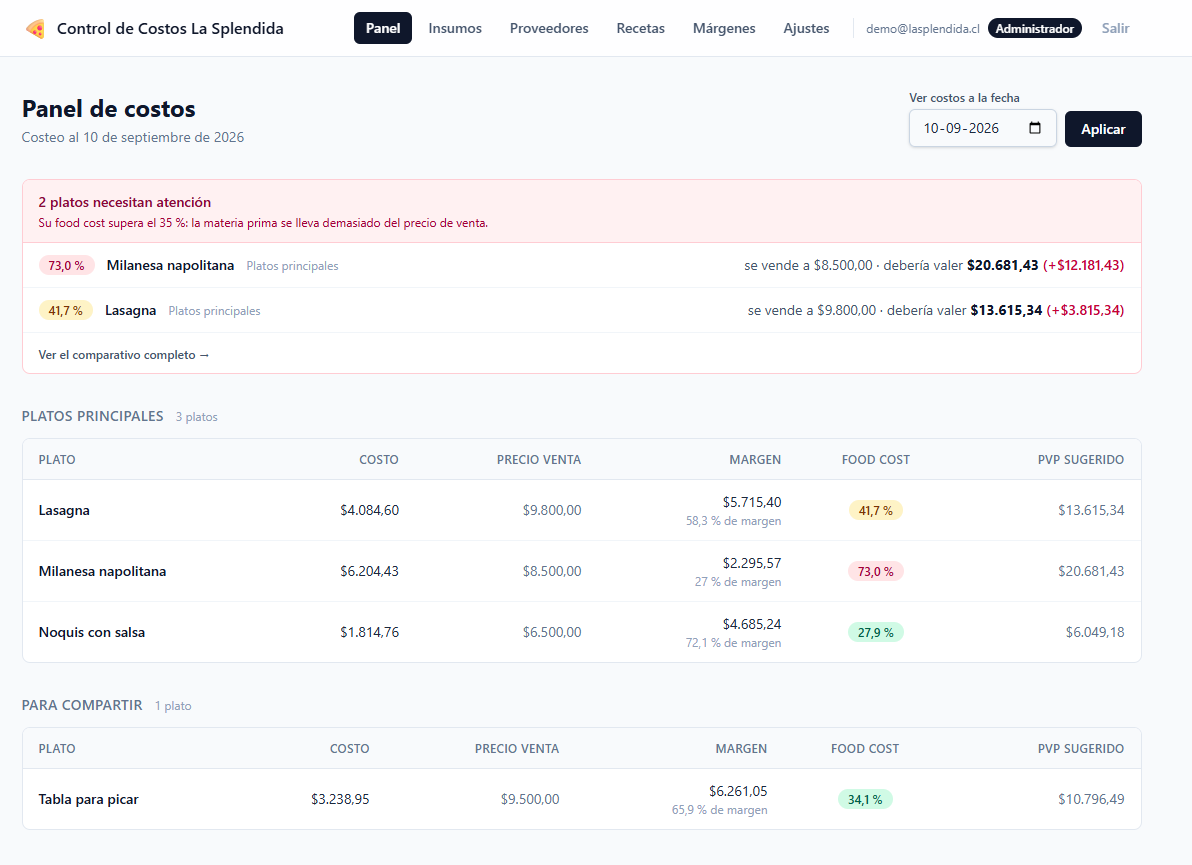Click the 34,1 % food cost badge
The height and width of the screenshot is (865, 1192).
(865, 800)
